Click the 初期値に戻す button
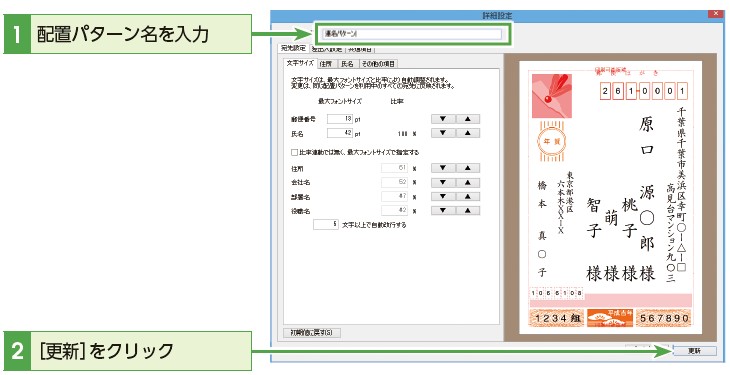 (312, 333)
